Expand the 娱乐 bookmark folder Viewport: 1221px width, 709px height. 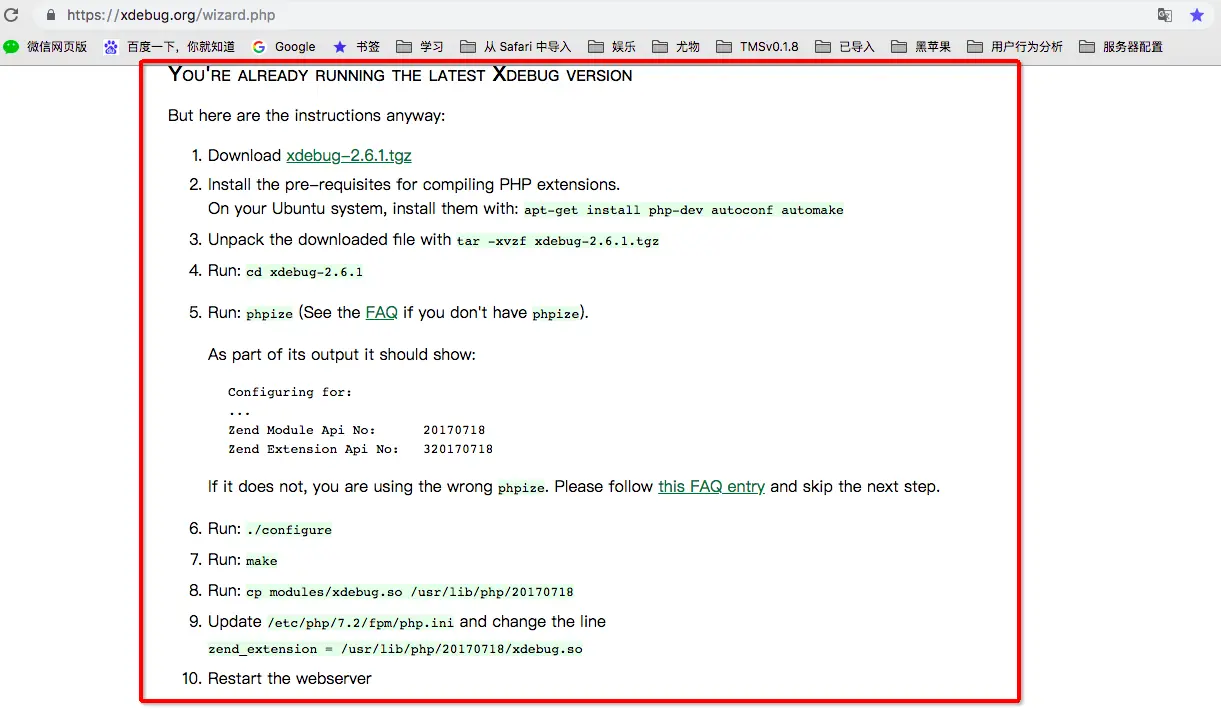[612, 46]
